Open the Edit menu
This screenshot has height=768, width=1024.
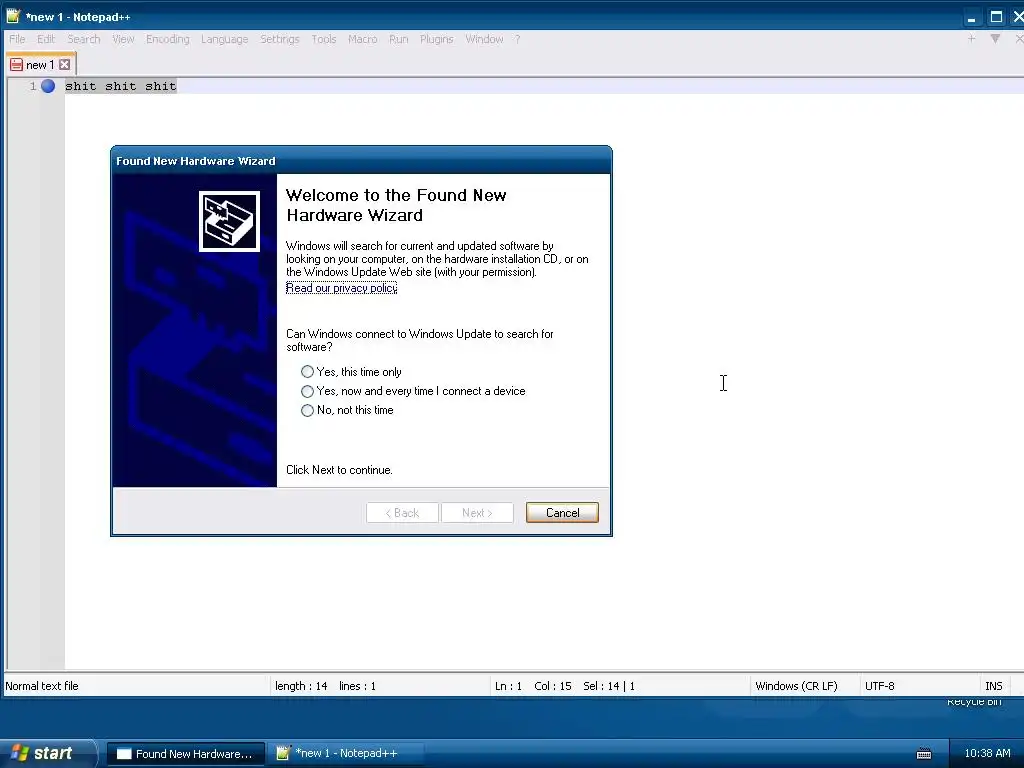(46, 39)
